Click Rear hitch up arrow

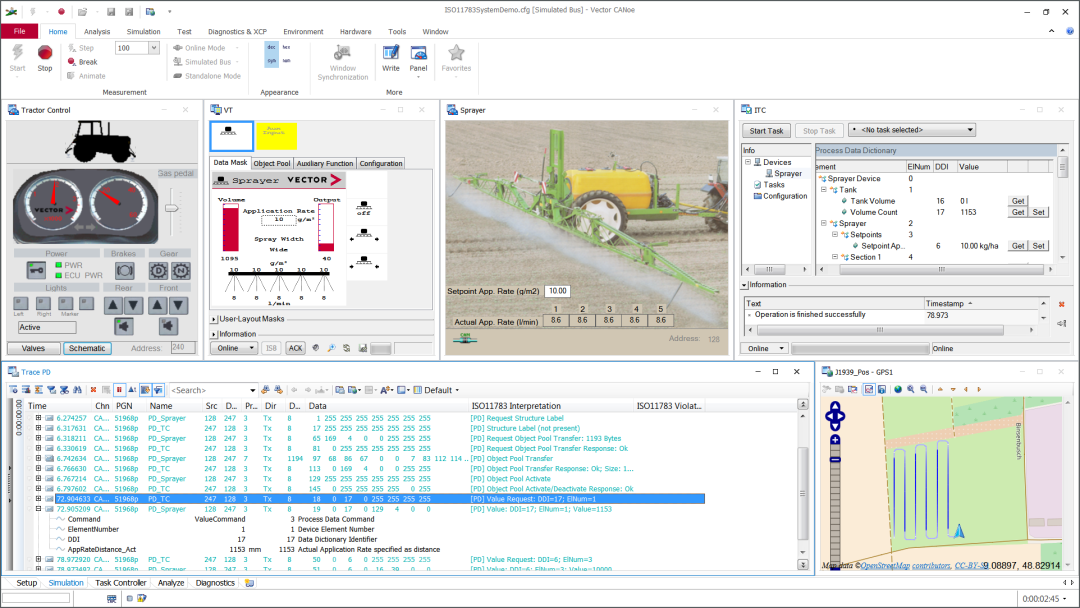113,305
